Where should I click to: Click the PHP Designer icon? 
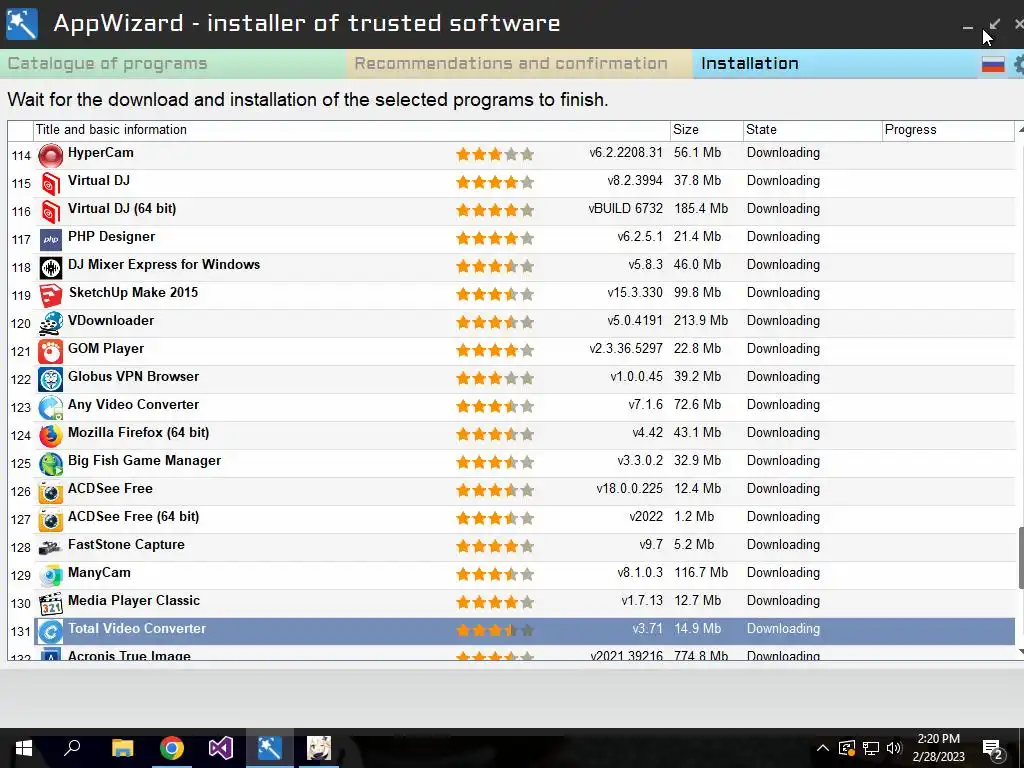50,240
